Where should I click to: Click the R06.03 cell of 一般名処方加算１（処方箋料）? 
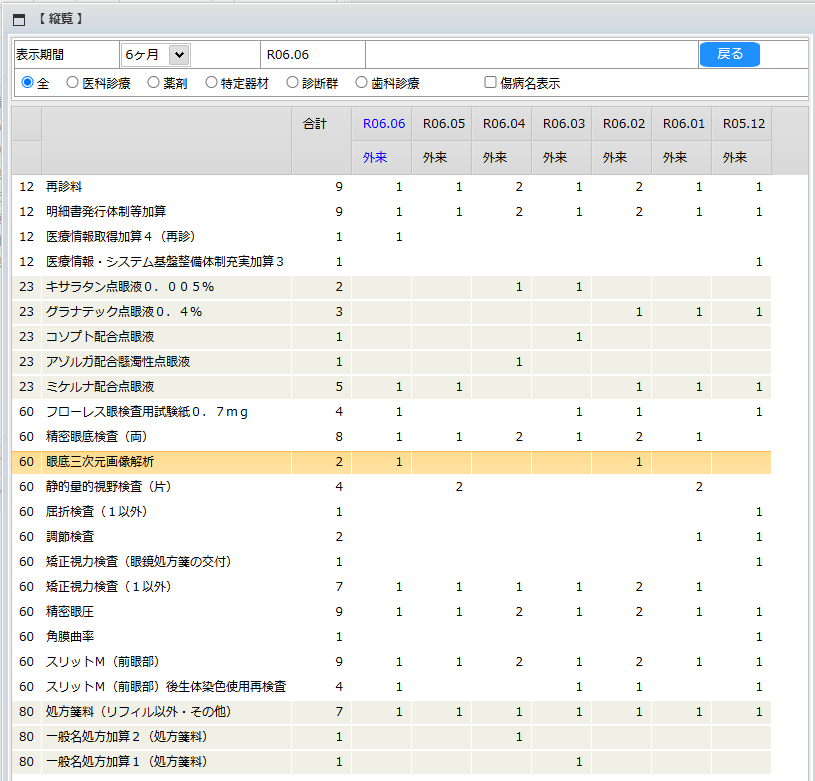[x=561, y=762]
